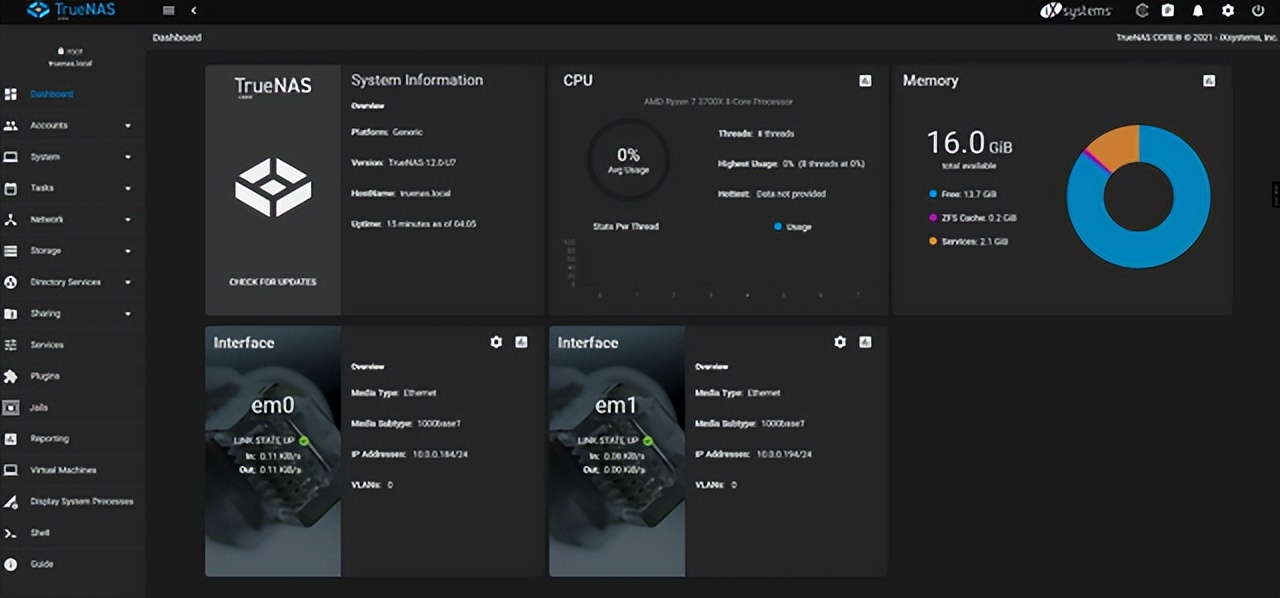Open the alerts bell icon
Screen dimensions: 1280x598
(x=1197, y=11)
